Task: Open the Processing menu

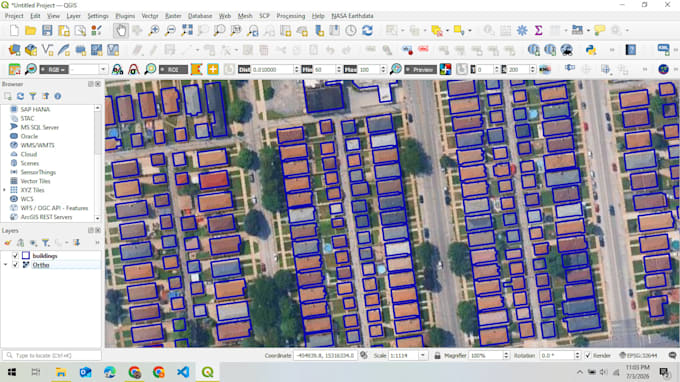Action: point(291,16)
